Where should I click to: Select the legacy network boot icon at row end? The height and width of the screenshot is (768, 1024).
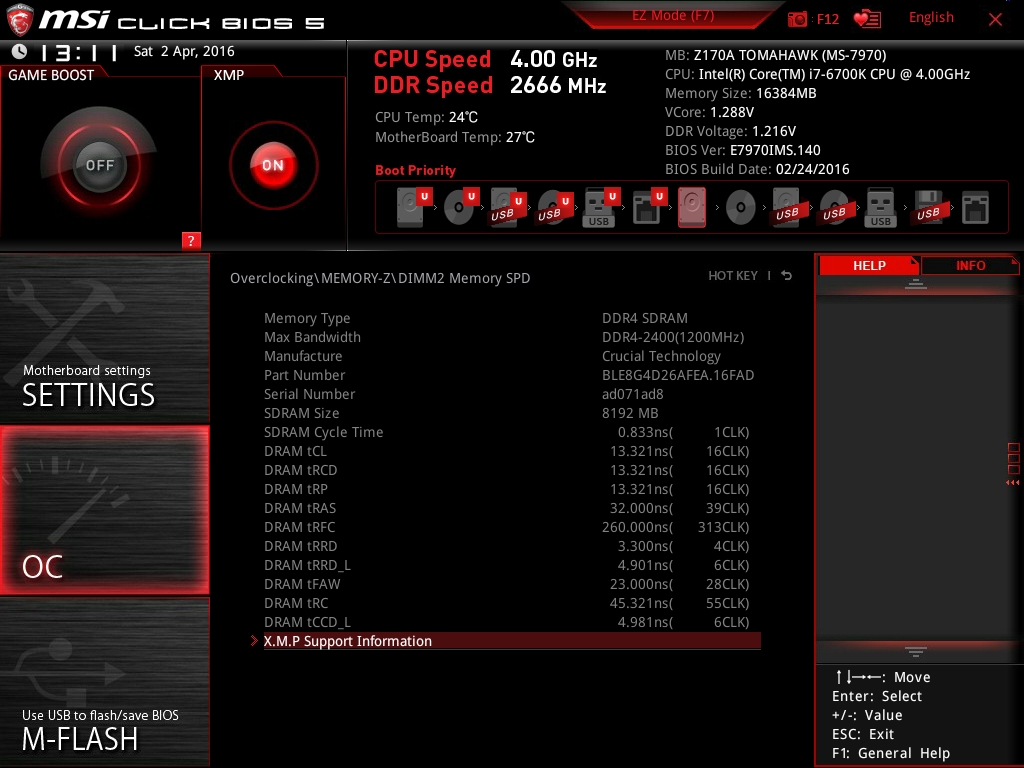tap(976, 208)
